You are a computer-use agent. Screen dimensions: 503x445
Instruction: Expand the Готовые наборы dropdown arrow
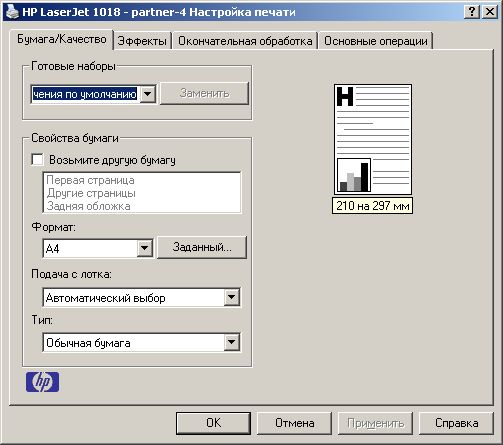[x=148, y=94]
